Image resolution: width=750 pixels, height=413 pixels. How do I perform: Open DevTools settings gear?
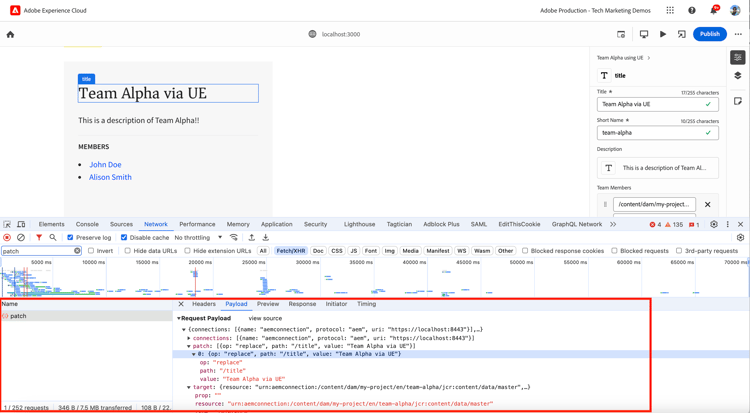[714, 224]
